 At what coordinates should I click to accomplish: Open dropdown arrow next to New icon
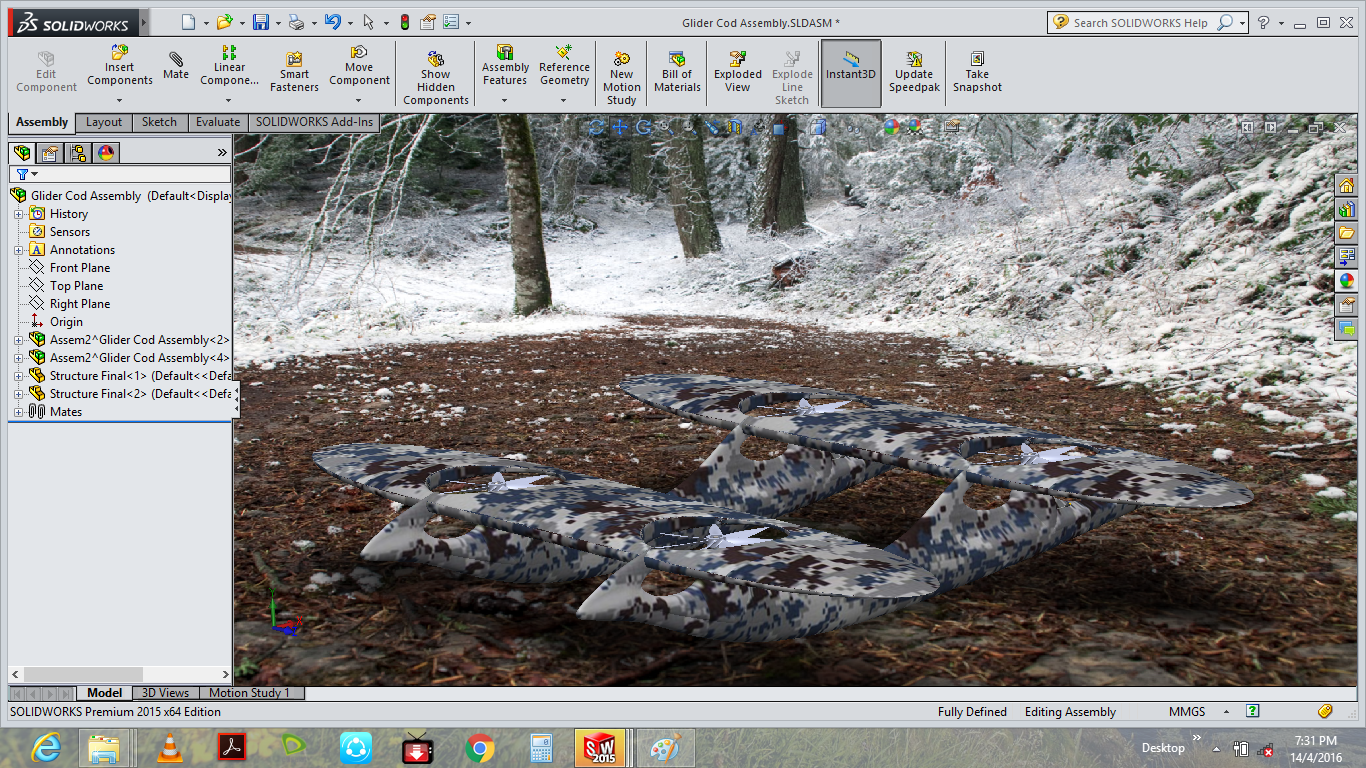(205, 23)
